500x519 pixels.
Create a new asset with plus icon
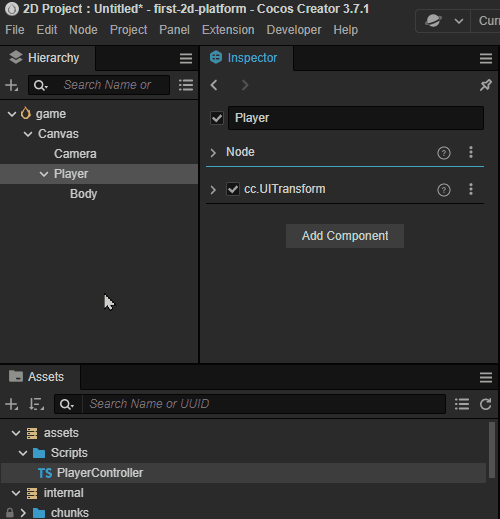click(x=12, y=404)
